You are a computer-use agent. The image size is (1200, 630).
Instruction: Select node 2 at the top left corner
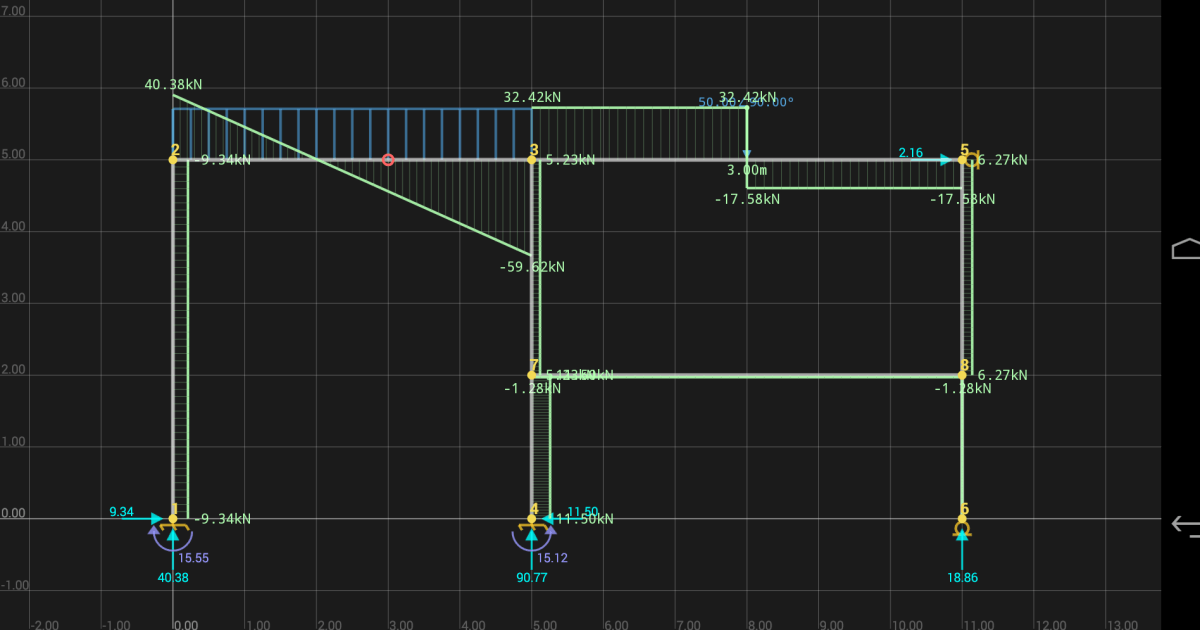[175, 158]
